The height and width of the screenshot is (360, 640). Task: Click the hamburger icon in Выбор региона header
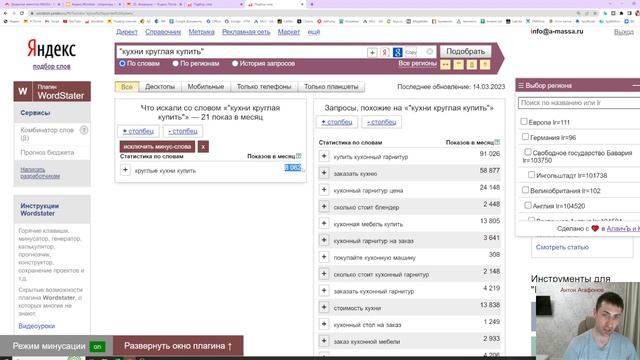(521, 86)
